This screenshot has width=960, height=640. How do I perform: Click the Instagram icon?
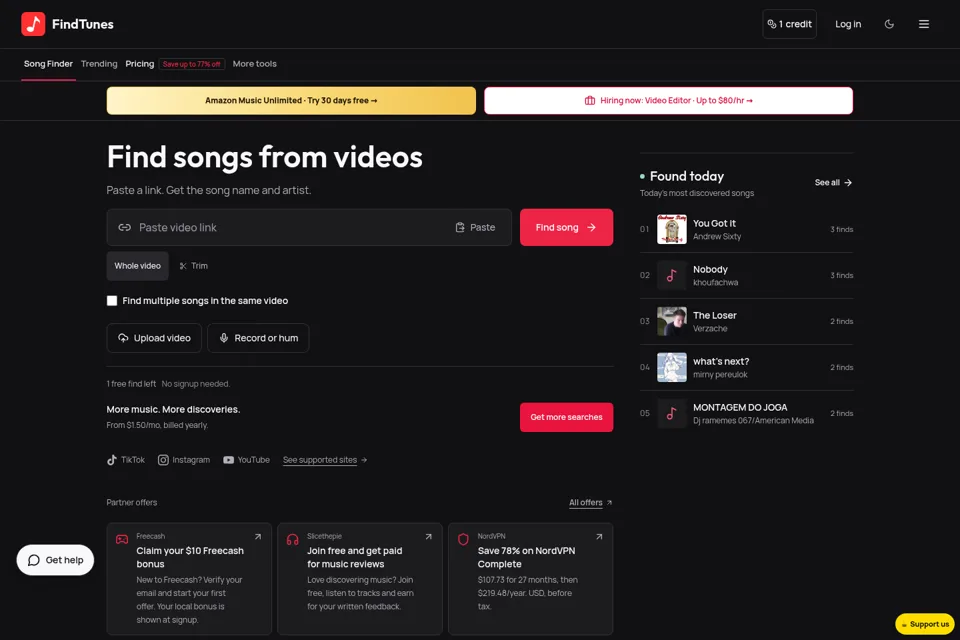[x=163, y=460]
